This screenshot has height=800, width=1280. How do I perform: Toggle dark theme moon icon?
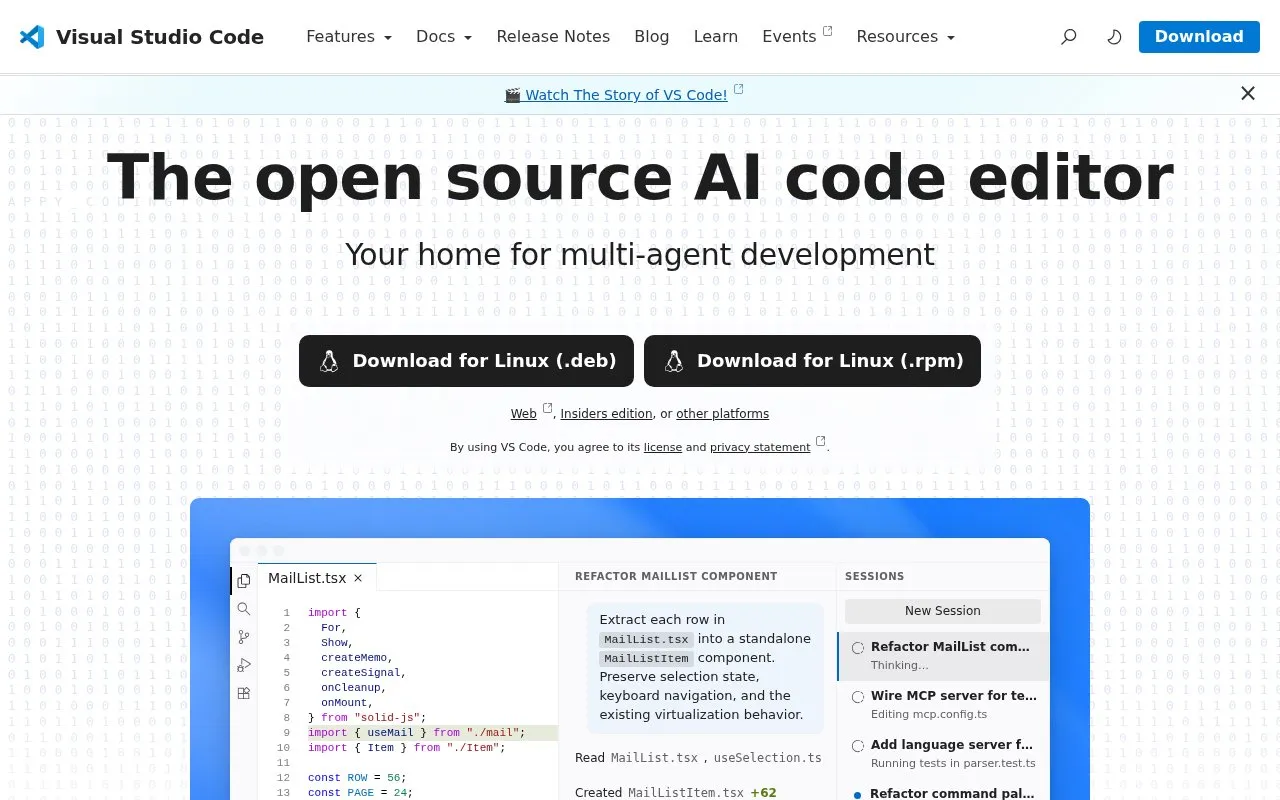1114,37
